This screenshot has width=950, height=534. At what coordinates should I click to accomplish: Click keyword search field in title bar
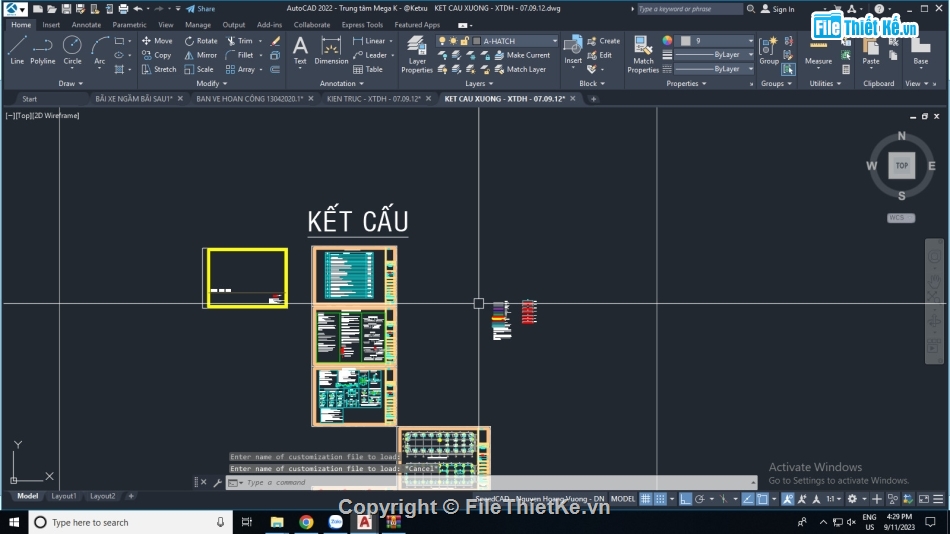pos(689,8)
